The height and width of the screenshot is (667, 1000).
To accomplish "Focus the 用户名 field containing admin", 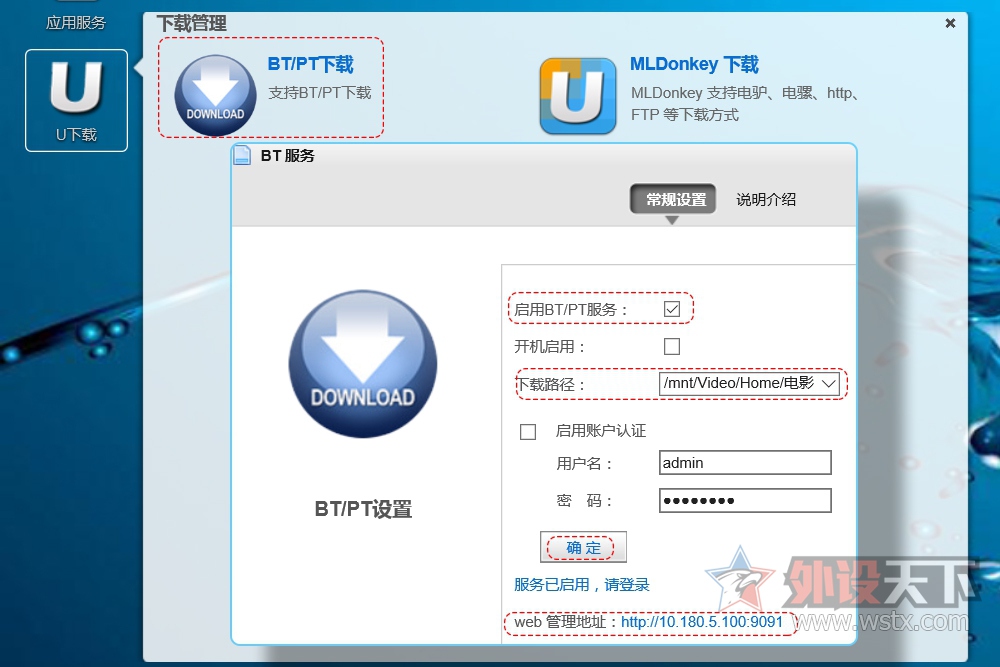I will tap(745, 463).
